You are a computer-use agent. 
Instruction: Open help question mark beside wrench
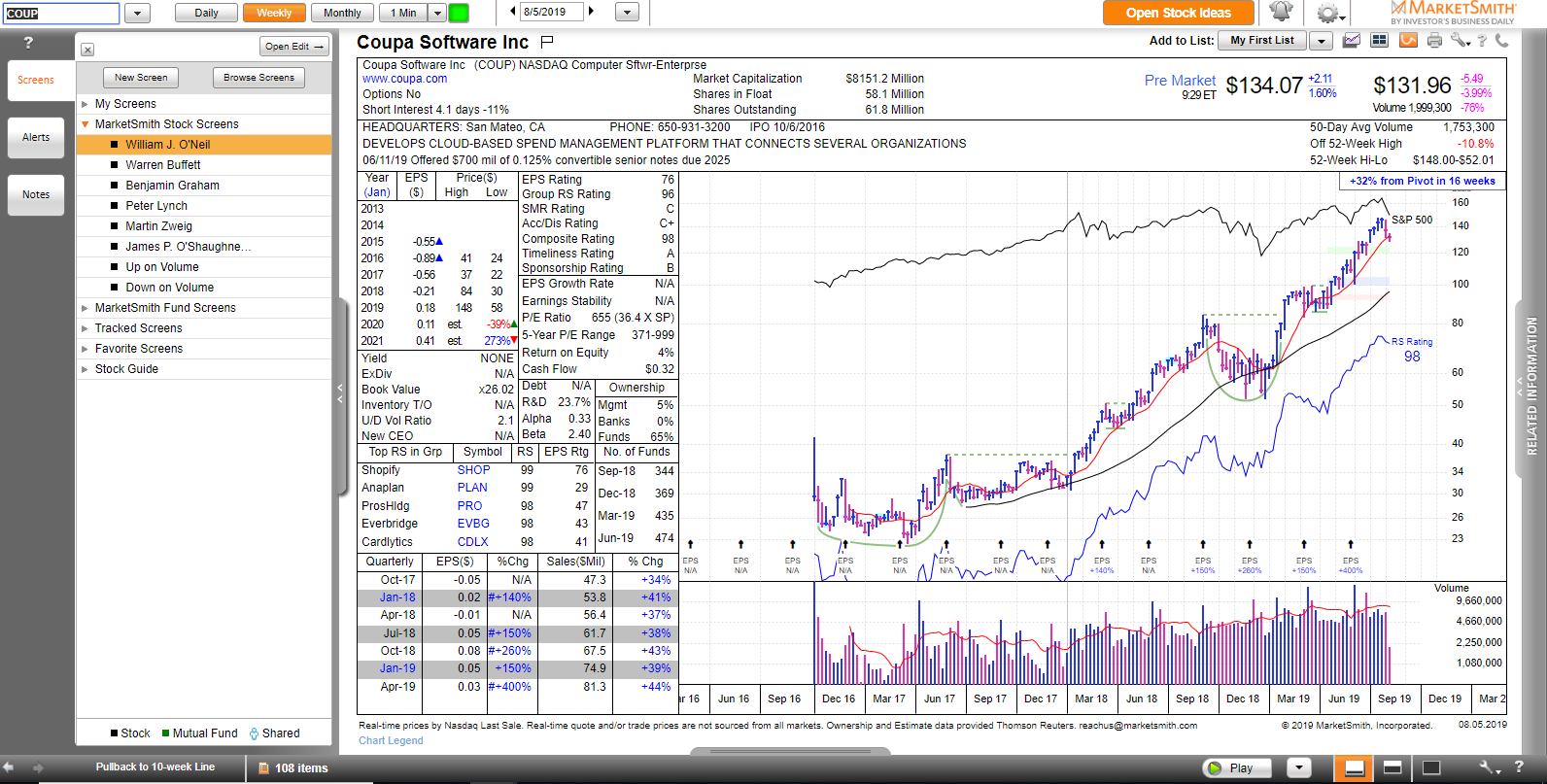click(1482, 41)
